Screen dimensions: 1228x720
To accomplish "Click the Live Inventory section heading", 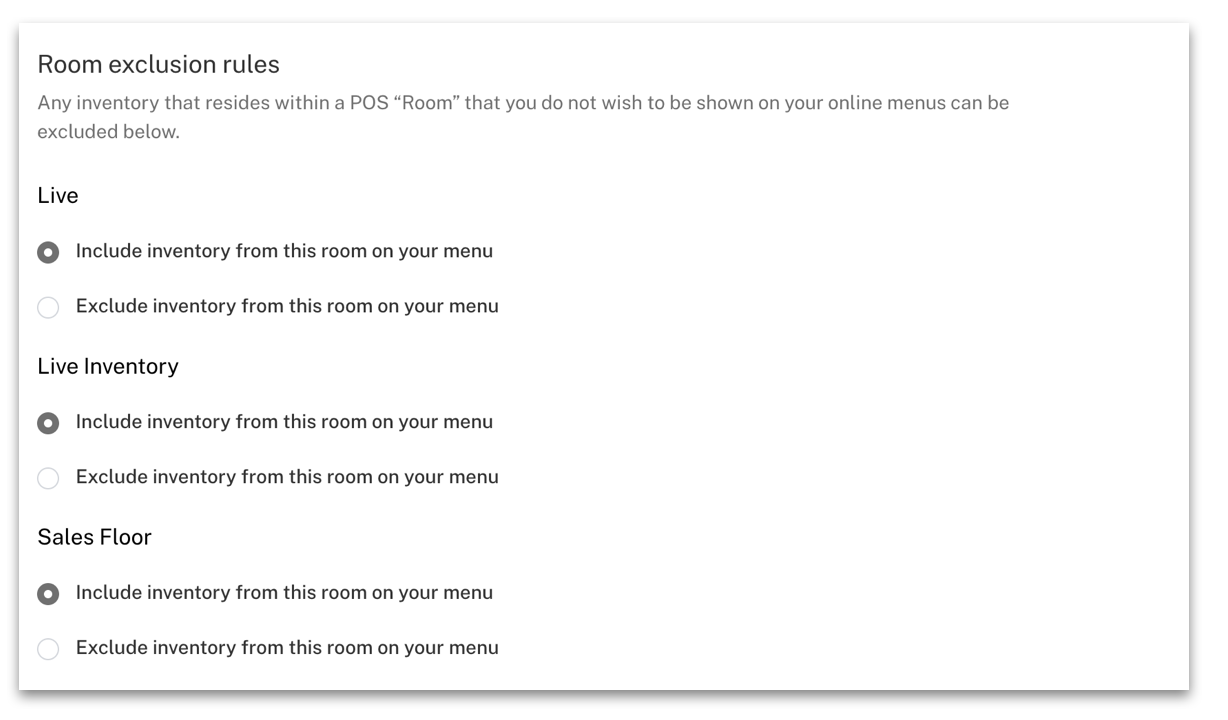I will [108, 366].
